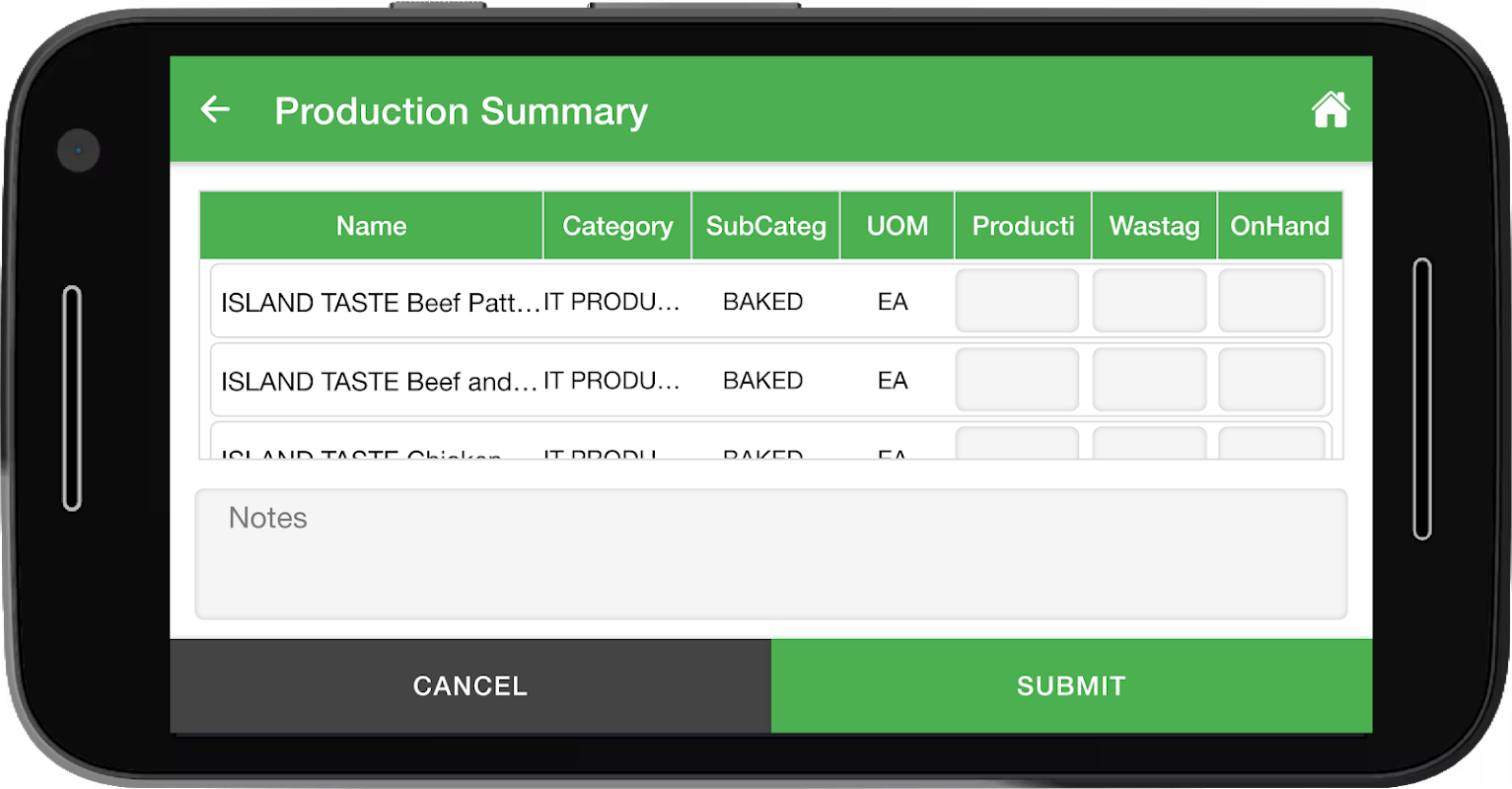Tap the Production column header
Viewport: 1512px width, 789px height.
click(1023, 226)
